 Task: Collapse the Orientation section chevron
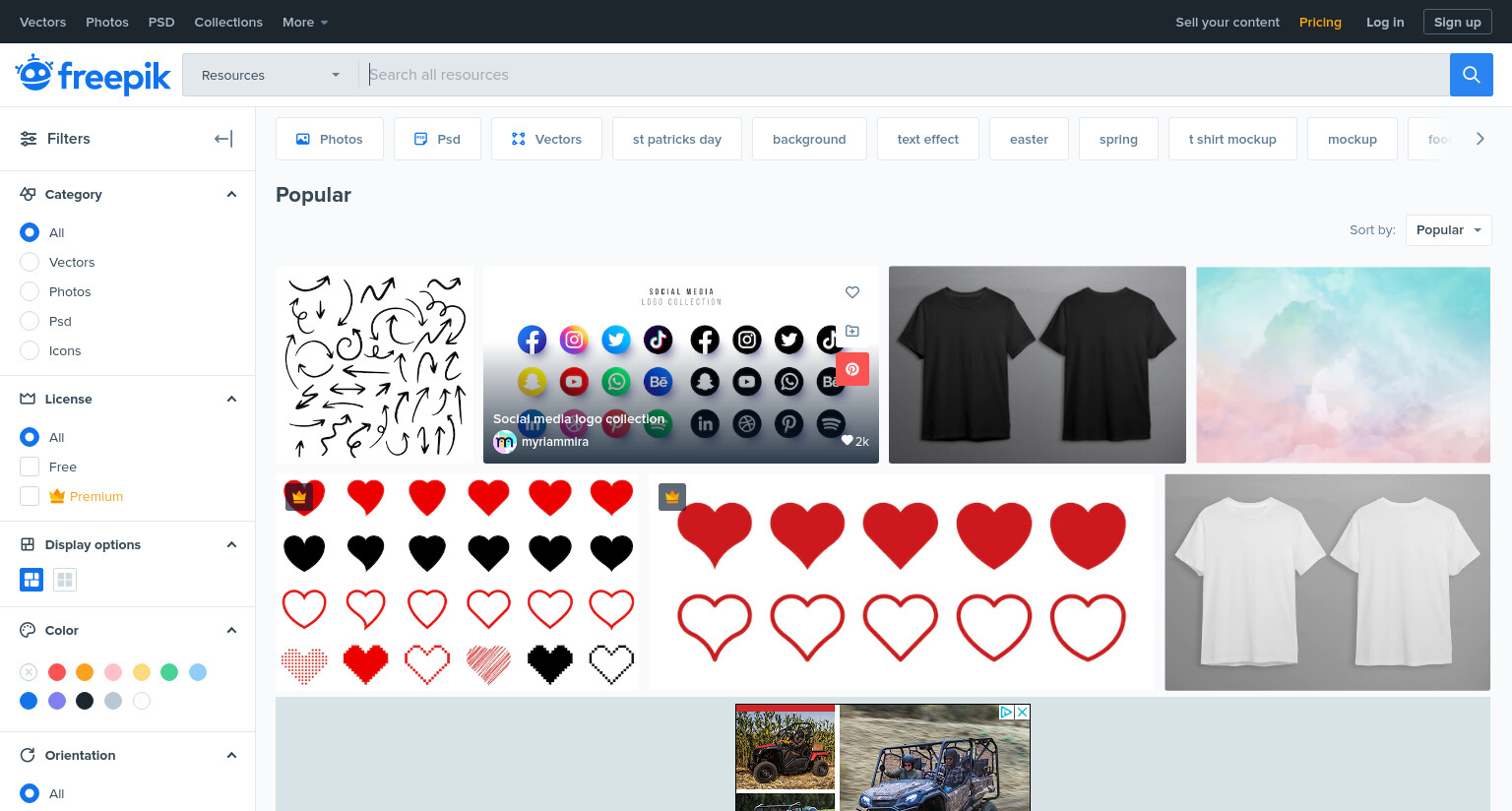[231, 755]
